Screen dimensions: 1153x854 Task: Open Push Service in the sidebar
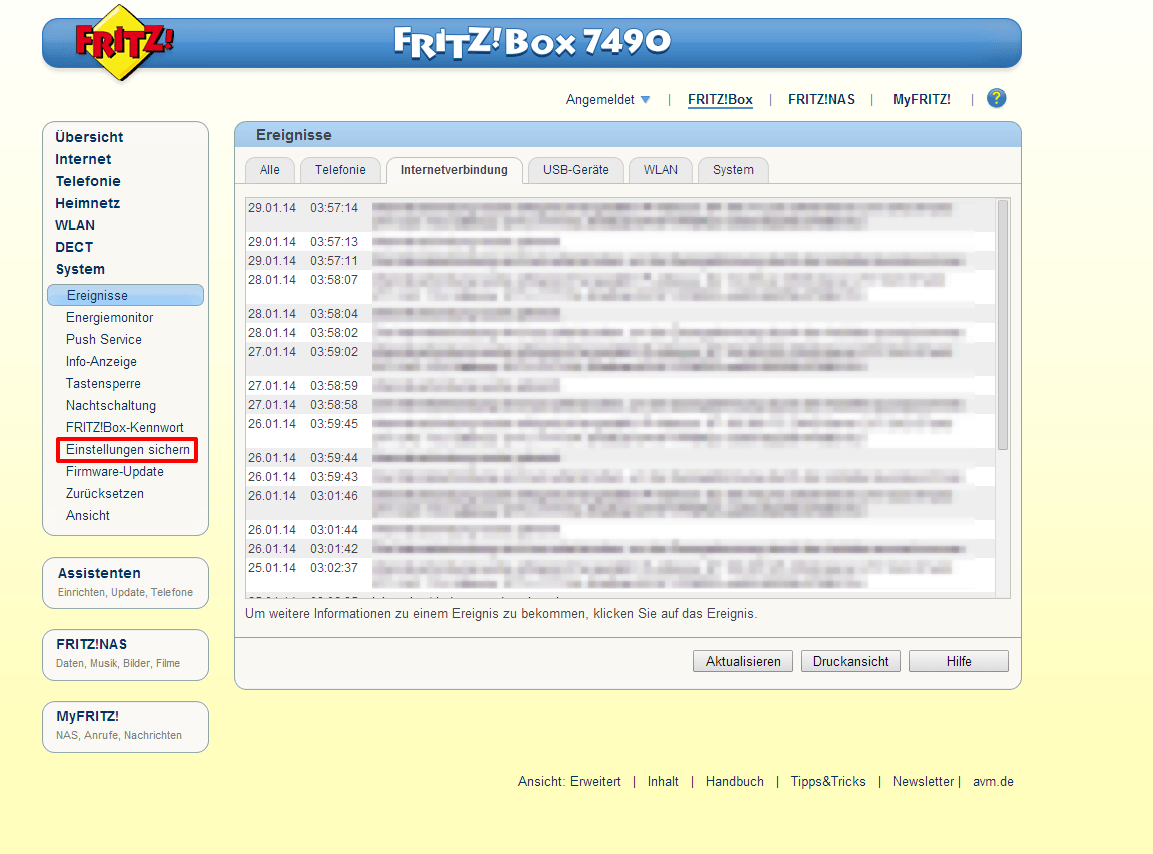(104, 339)
